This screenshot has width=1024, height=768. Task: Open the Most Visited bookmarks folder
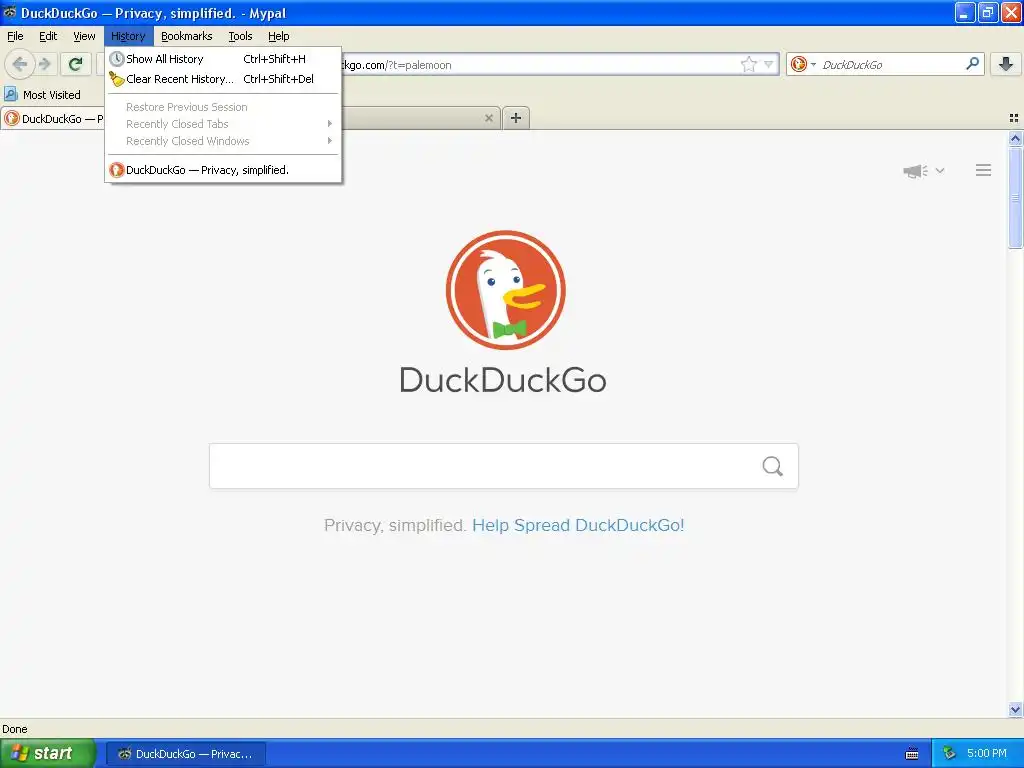(x=42, y=95)
